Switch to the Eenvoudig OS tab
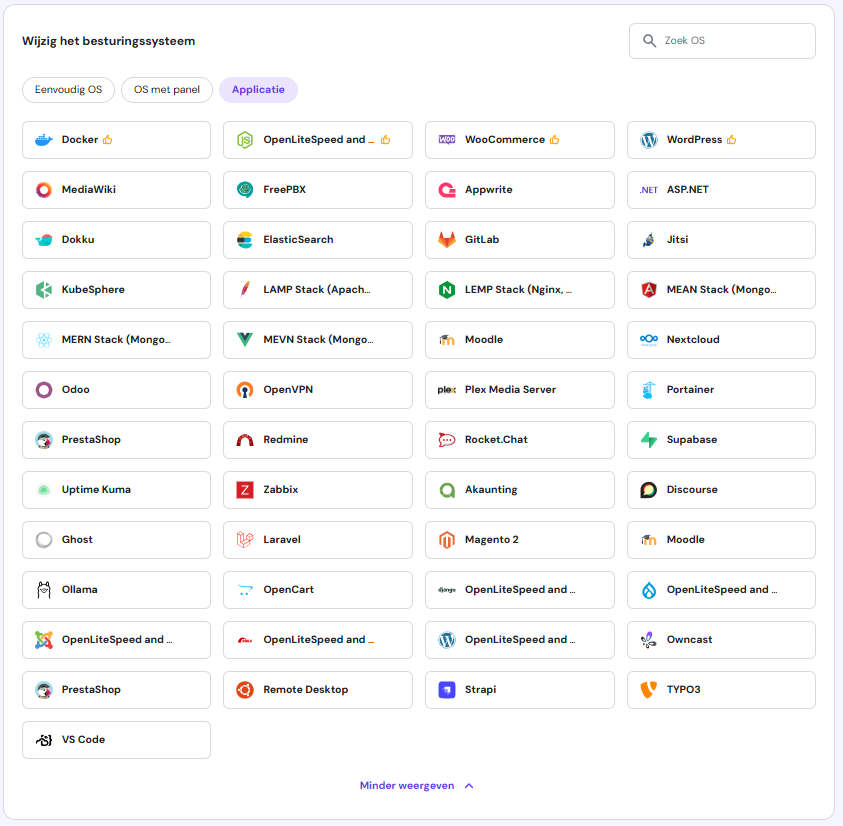The width and height of the screenshot is (843, 826). (x=68, y=90)
